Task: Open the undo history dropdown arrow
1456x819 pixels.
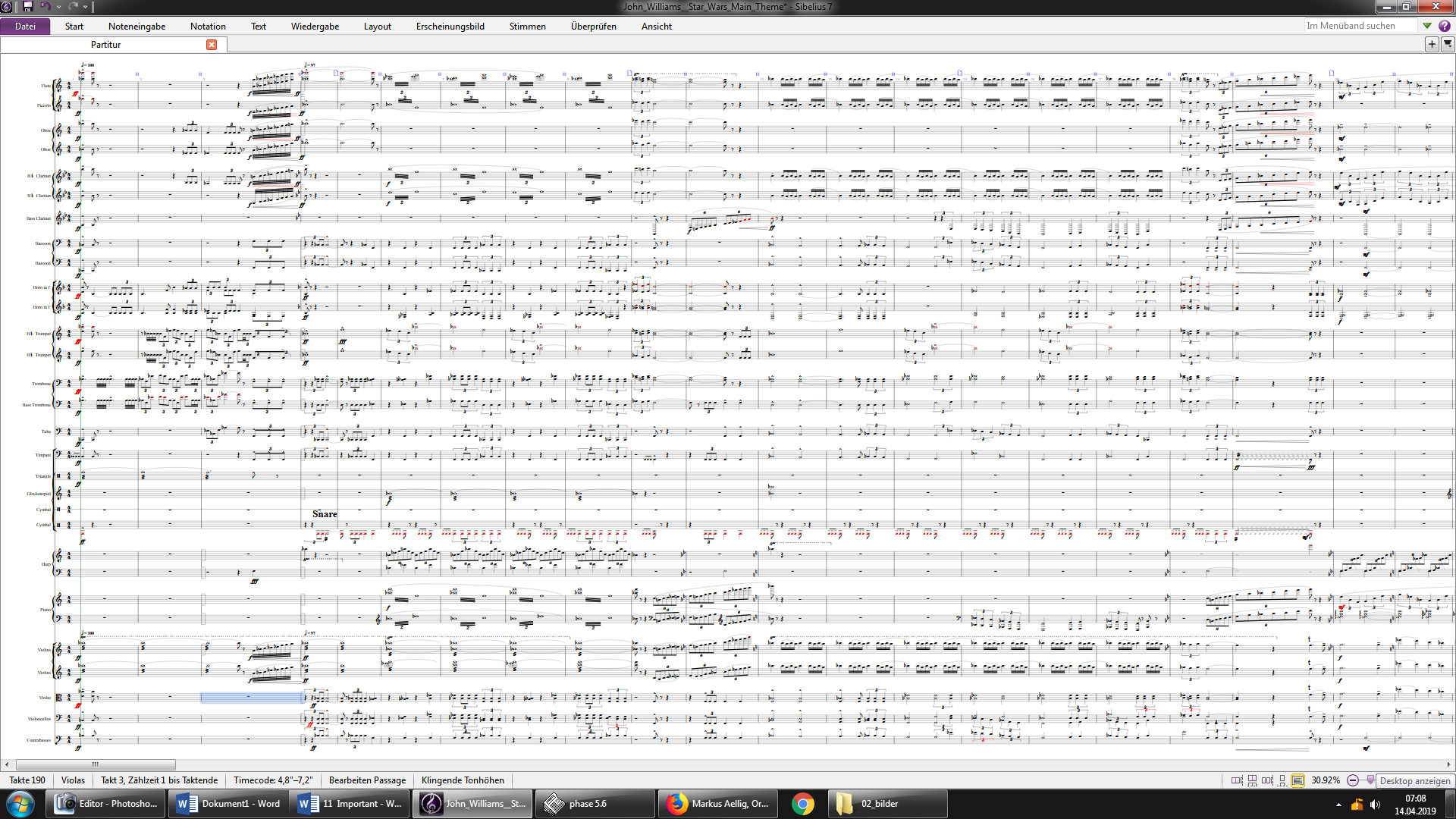Action: coord(58,7)
